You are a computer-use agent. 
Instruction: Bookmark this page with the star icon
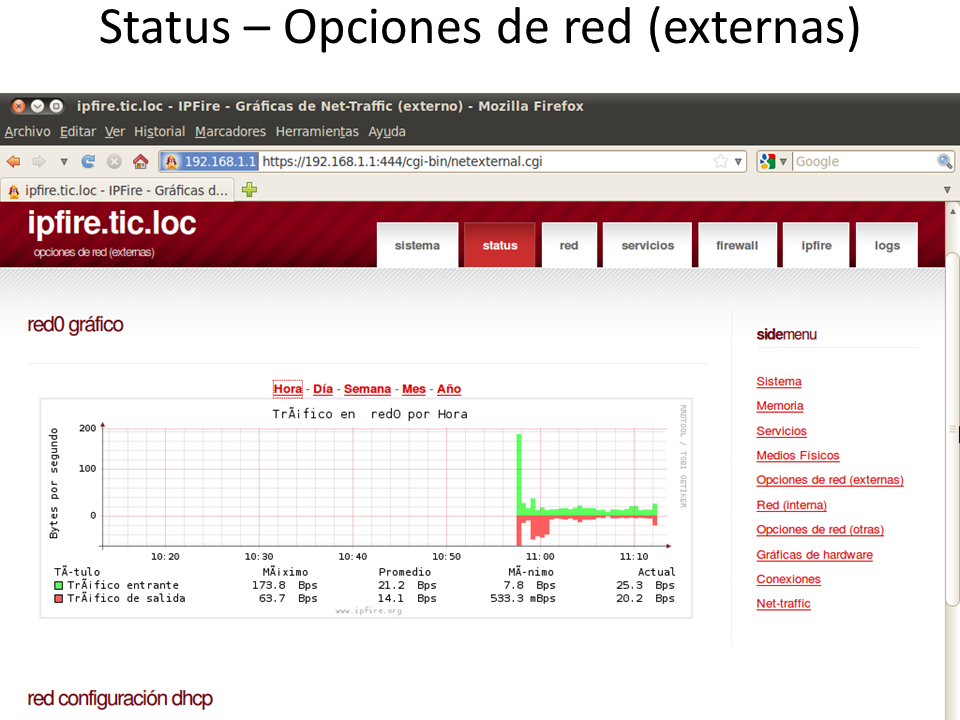pos(720,161)
